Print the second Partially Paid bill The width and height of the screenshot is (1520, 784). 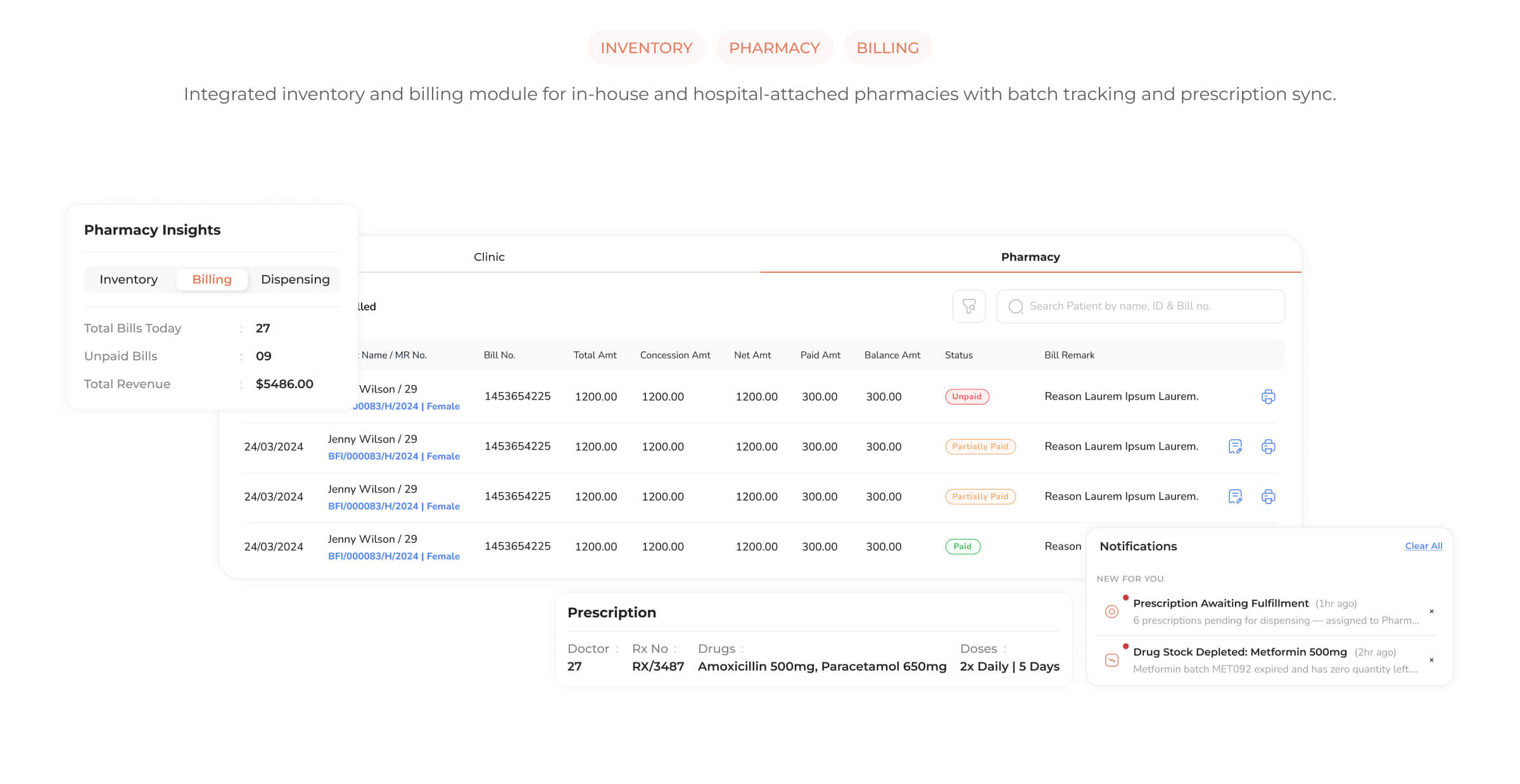click(1268, 496)
